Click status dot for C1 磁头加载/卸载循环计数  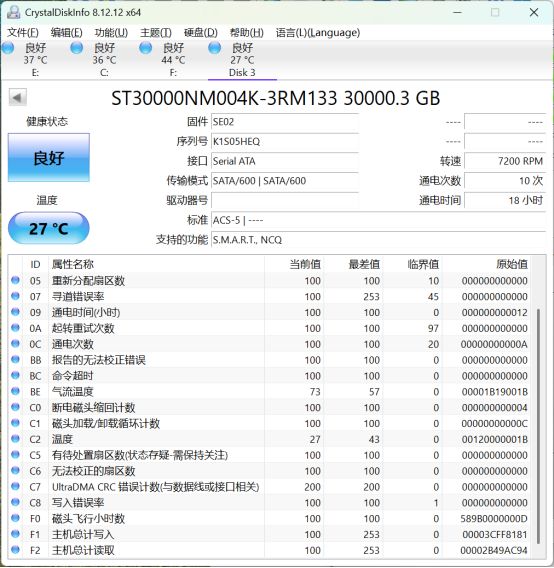(15, 423)
